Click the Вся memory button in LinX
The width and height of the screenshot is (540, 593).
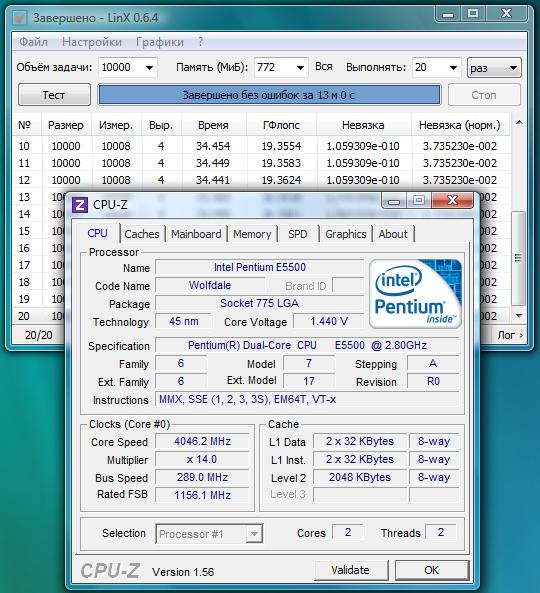(324, 67)
